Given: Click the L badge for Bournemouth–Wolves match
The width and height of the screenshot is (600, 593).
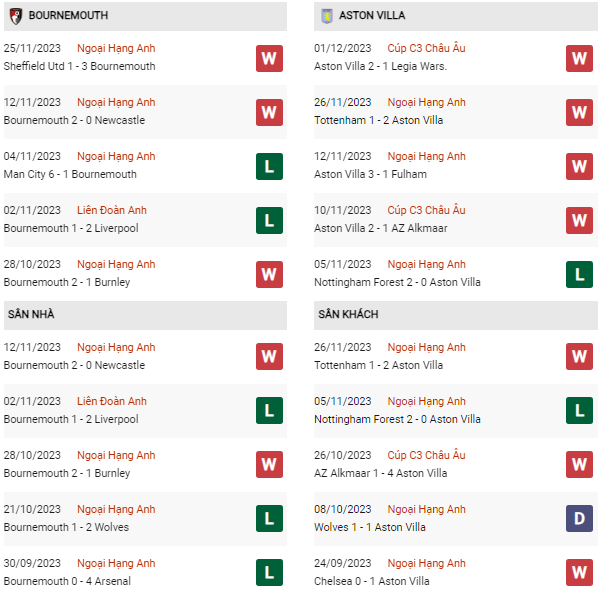Looking at the screenshot, I should (x=269, y=518).
